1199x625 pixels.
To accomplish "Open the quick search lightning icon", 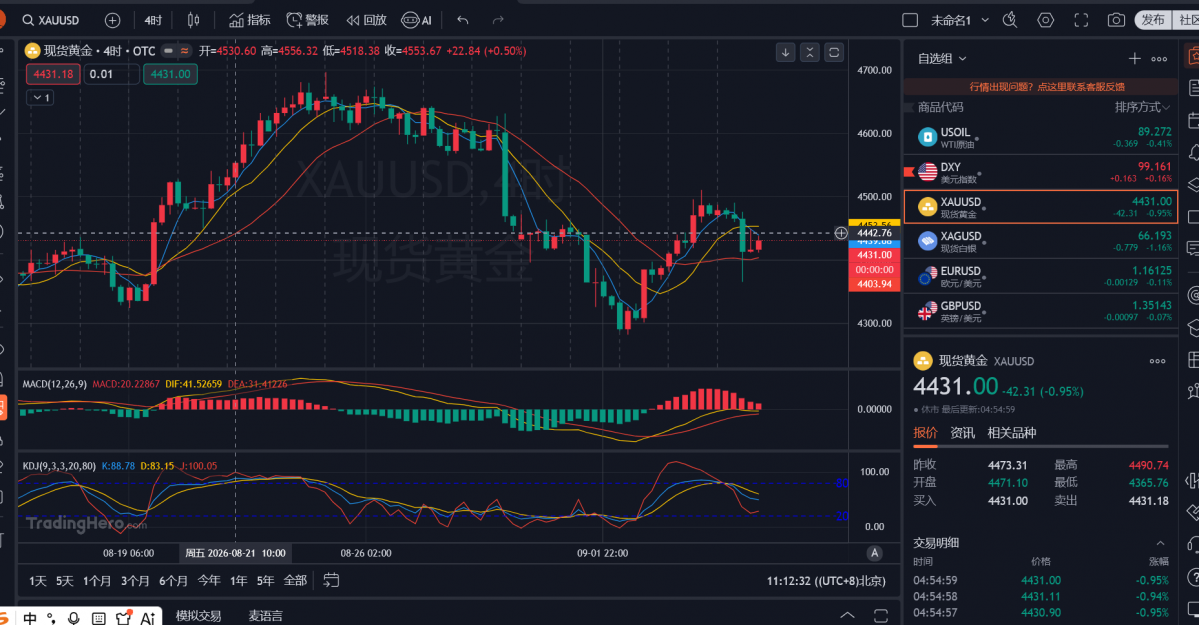I will coord(1010,20).
